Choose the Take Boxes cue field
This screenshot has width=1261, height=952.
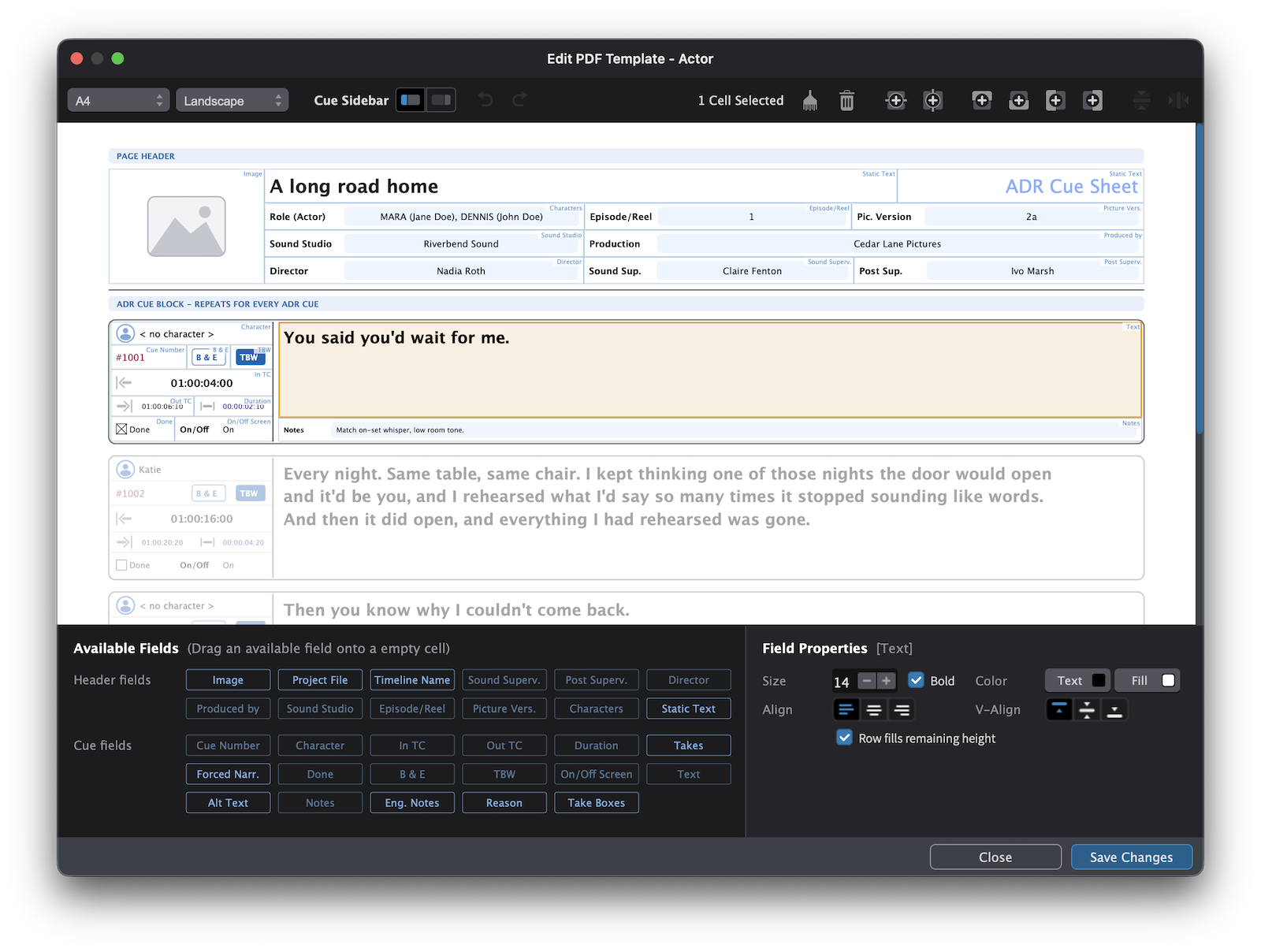click(x=597, y=803)
